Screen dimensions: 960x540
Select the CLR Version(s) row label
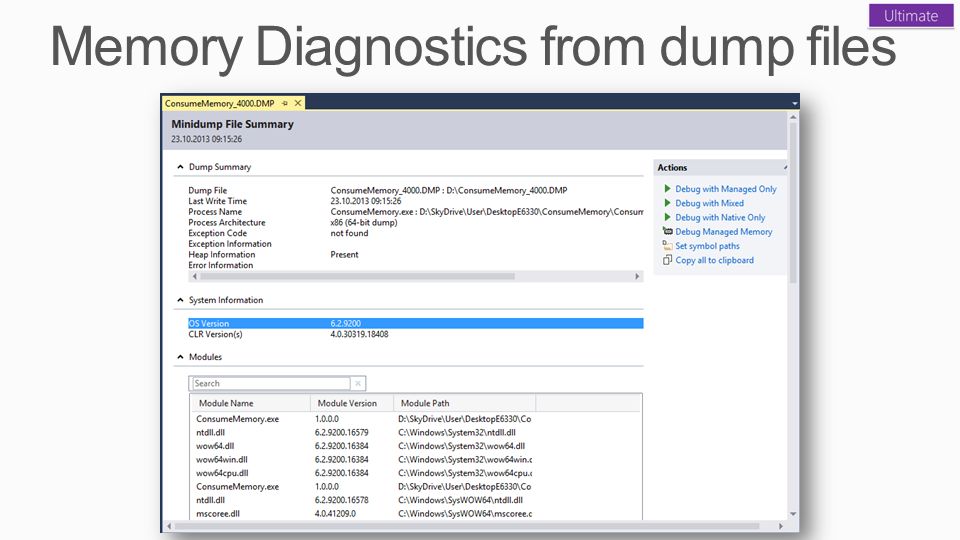(x=215, y=334)
